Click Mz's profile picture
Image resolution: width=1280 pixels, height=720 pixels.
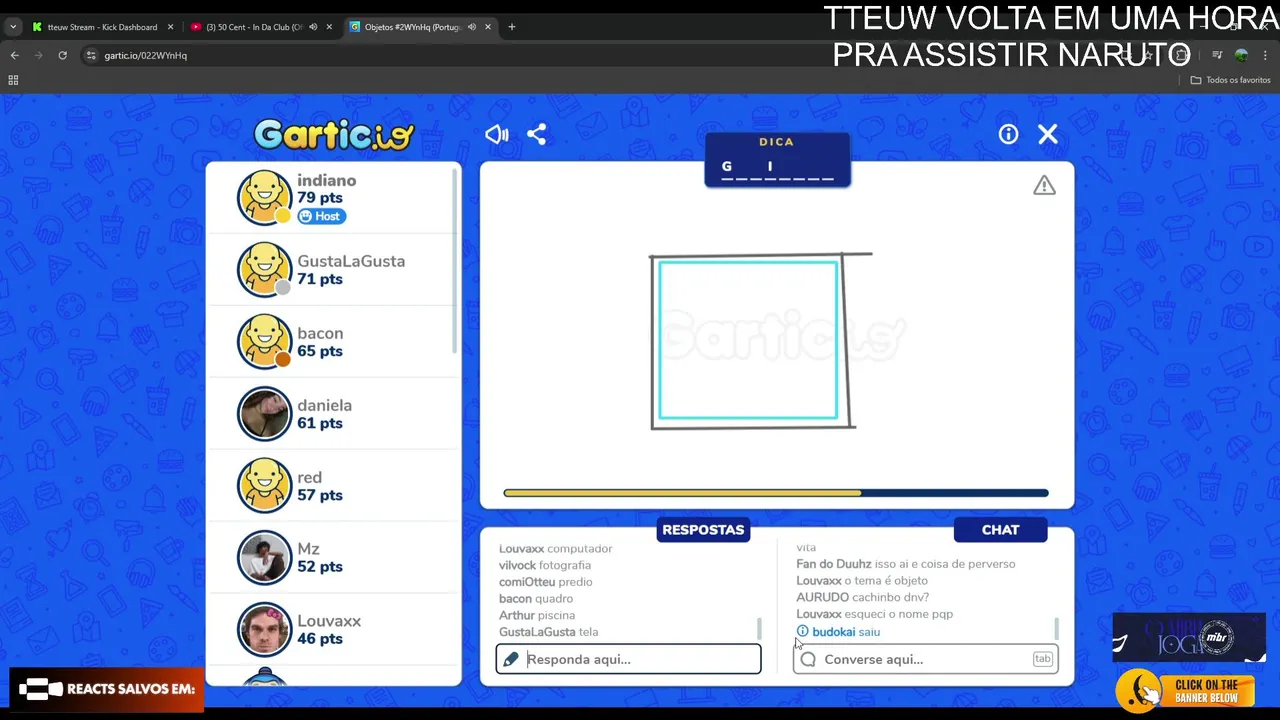pos(264,557)
